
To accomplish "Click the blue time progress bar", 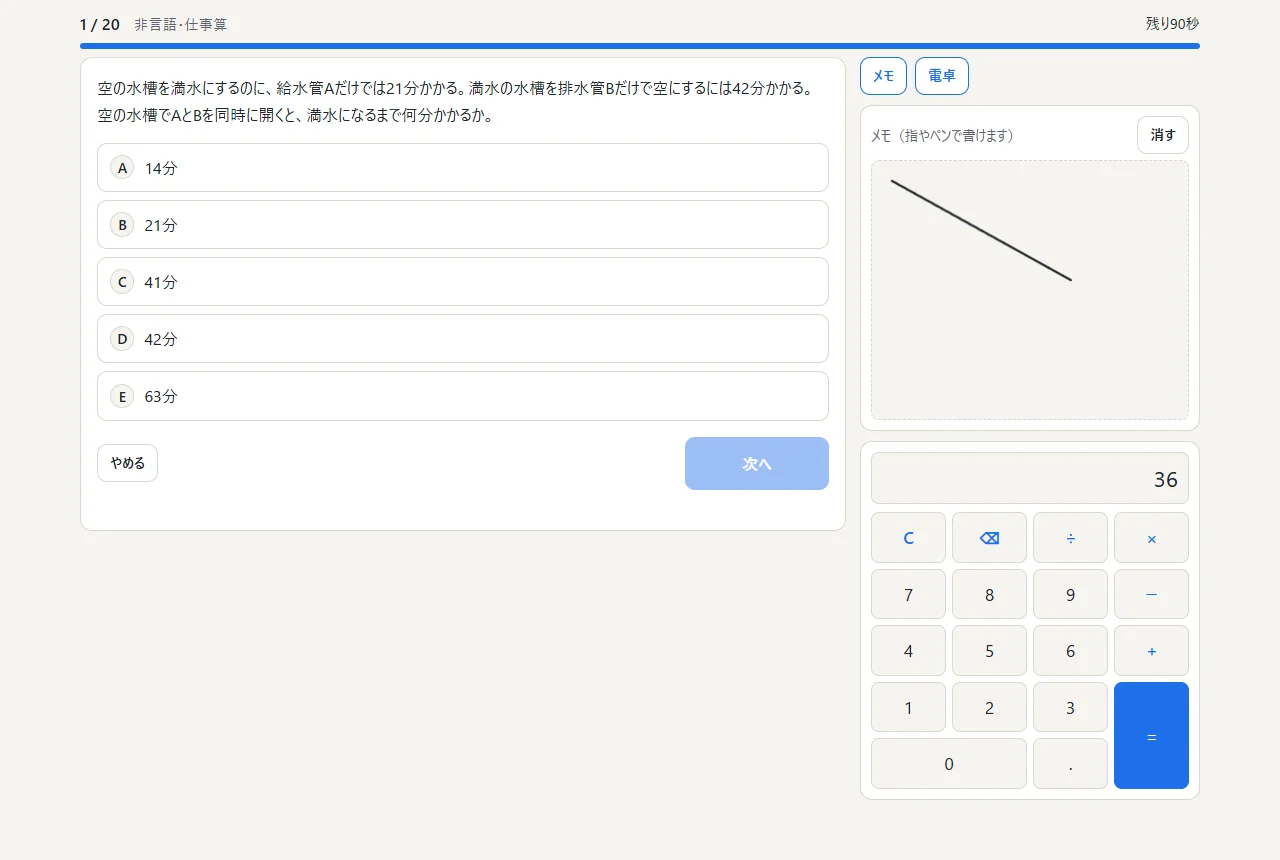I will point(640,46).
